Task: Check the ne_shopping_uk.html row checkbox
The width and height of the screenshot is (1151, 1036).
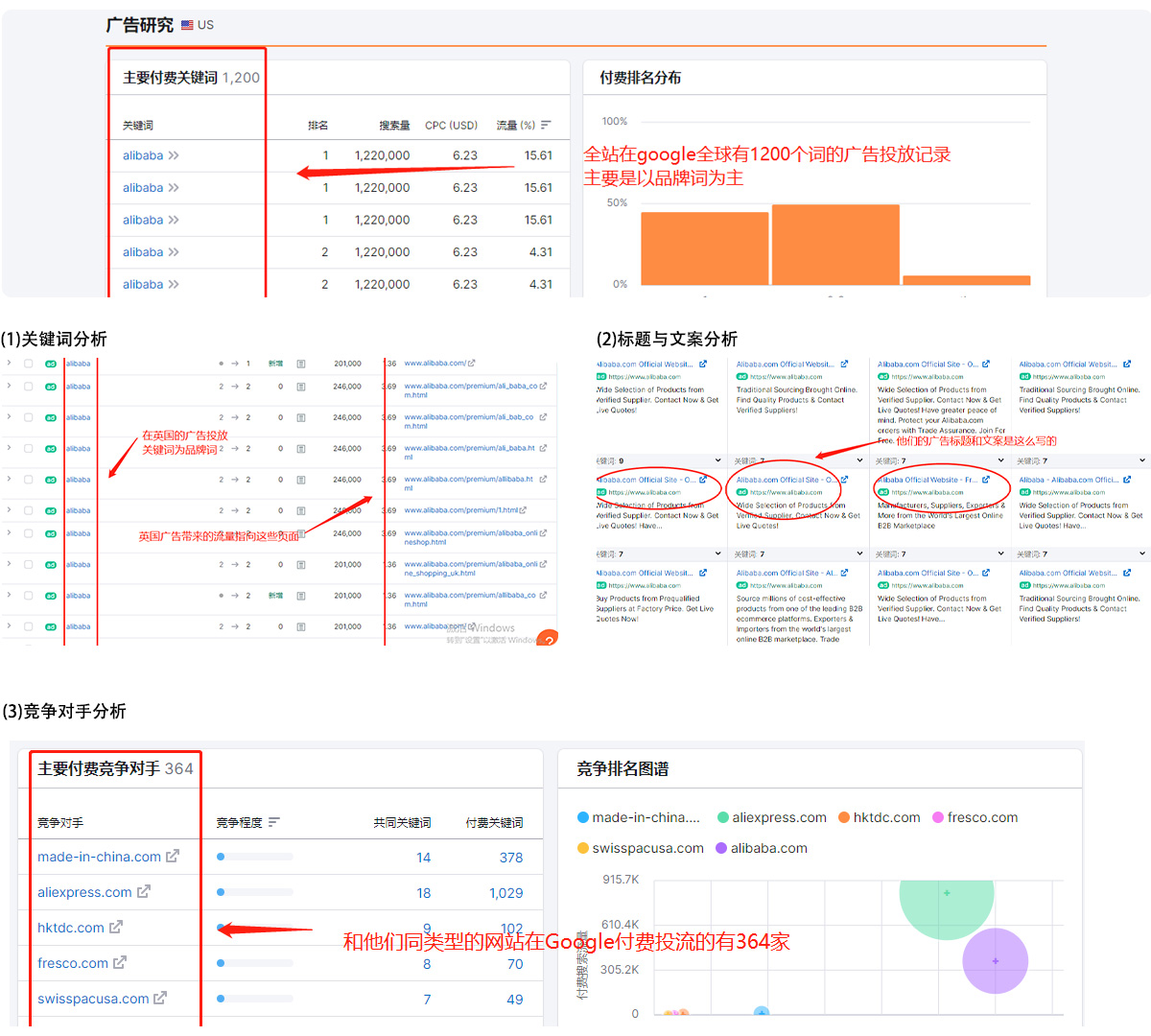Action: point(28,565)
